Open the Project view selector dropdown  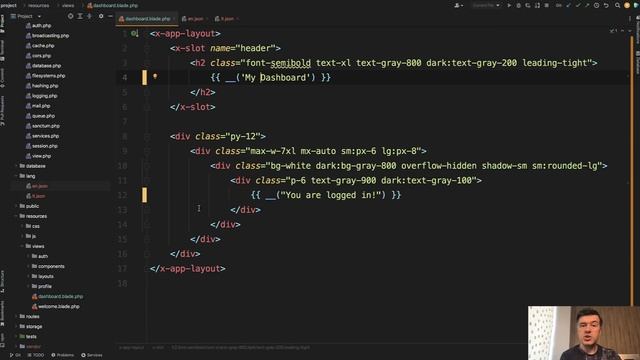[x=27, y=16]
